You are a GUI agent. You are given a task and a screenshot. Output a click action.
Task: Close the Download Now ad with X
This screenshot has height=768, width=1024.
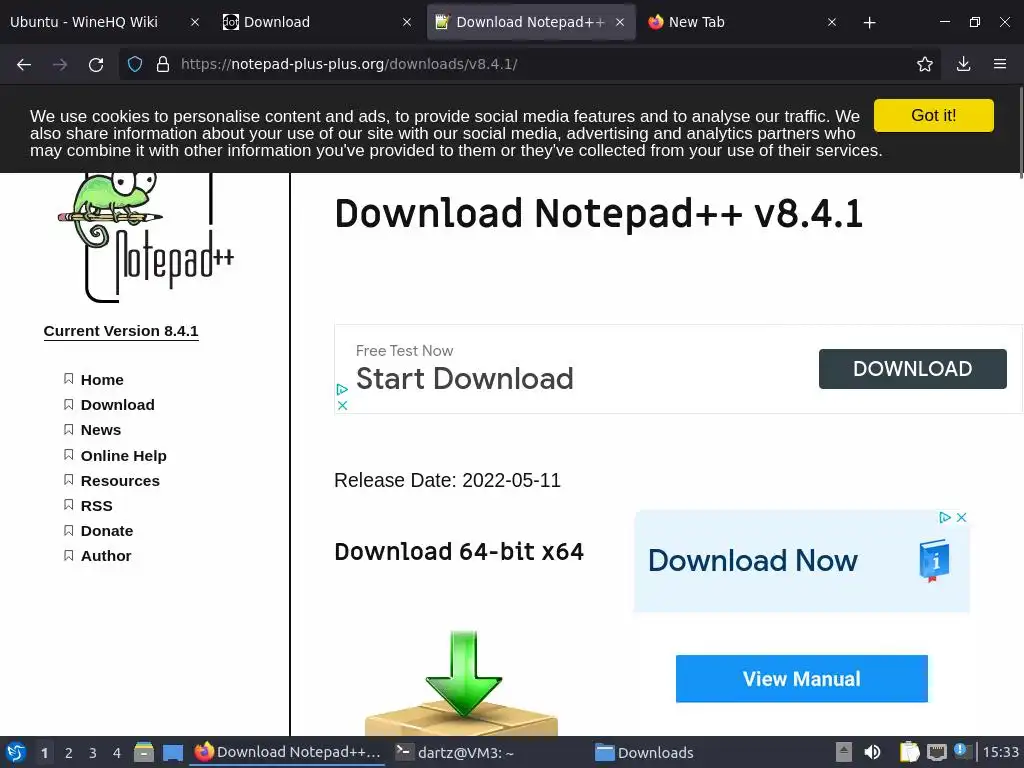[x=961, y=517]
